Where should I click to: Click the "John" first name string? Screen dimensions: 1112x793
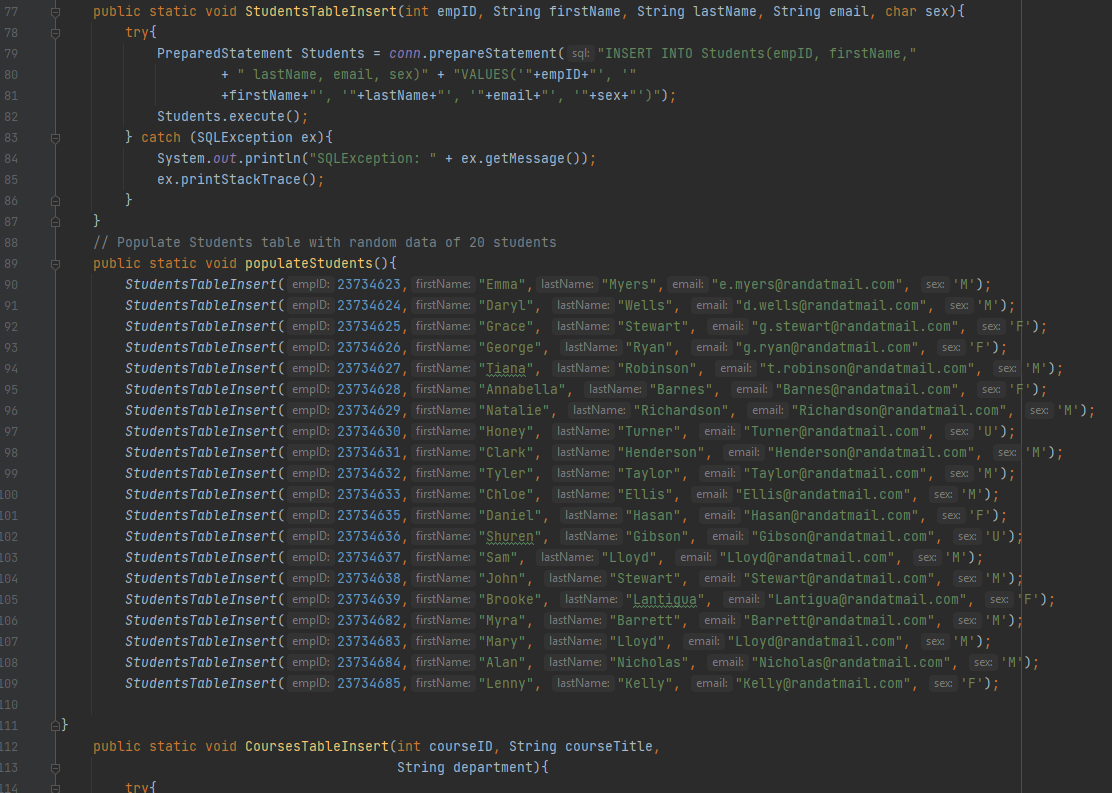click(502, 578)
